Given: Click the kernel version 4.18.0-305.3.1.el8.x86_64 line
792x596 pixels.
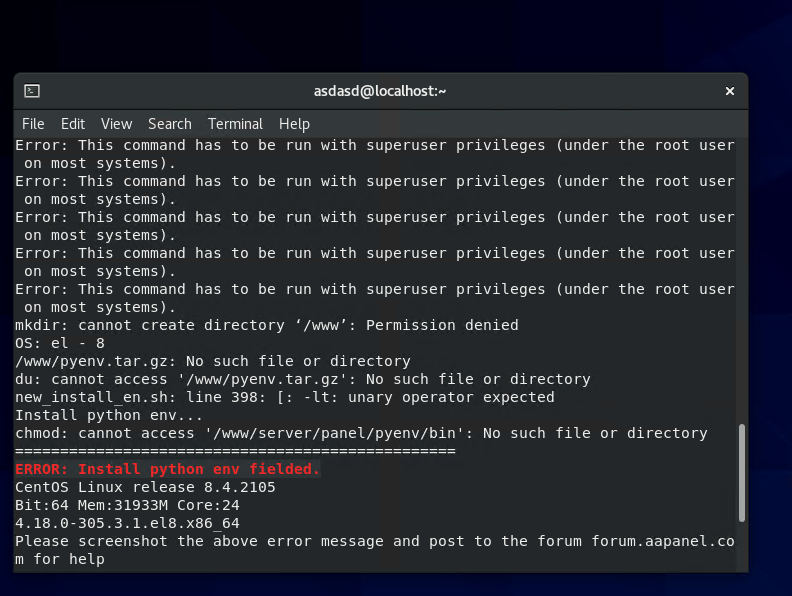Looking at the screenshot, I should [x=127, y=523].
